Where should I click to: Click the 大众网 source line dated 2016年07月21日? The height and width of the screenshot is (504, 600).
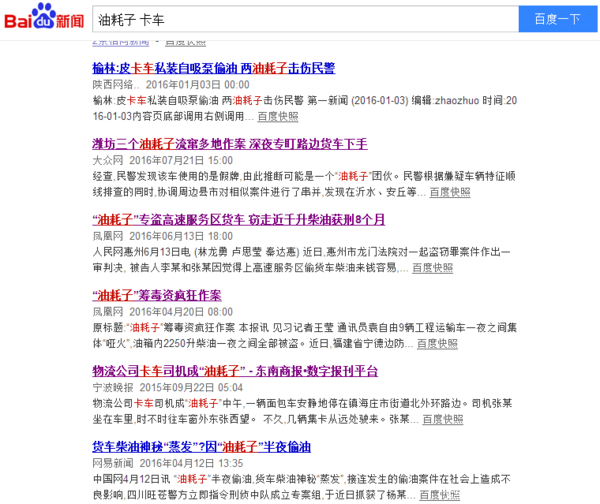tap(162, 160)
